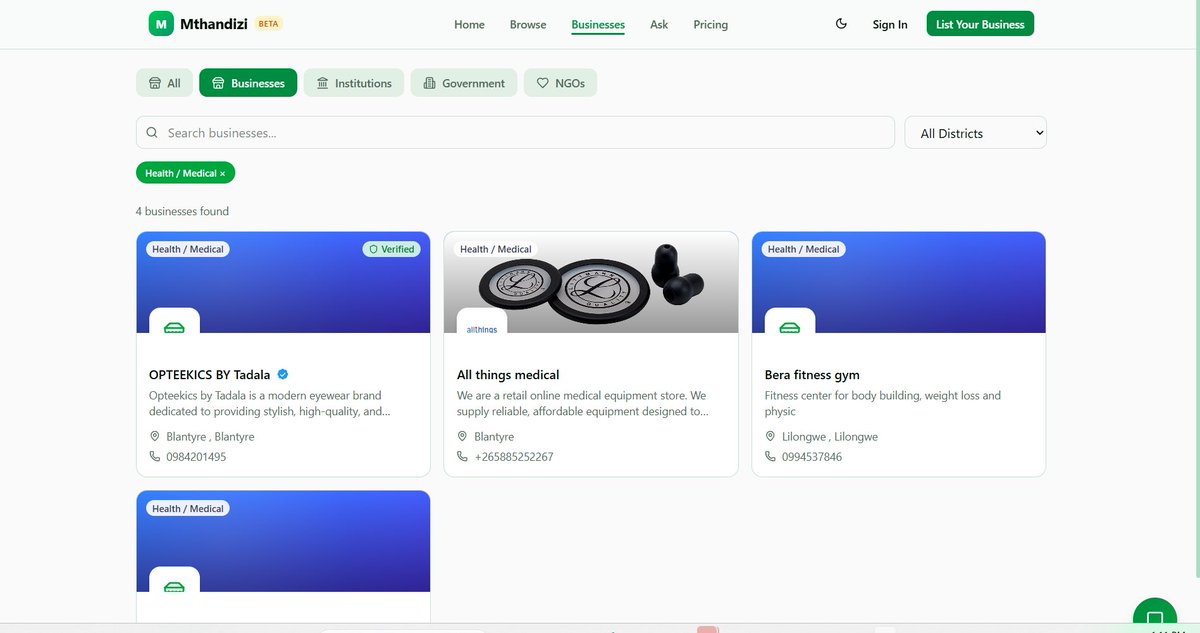
Task: Focus the Search businesses field
Action: point(515,132)
